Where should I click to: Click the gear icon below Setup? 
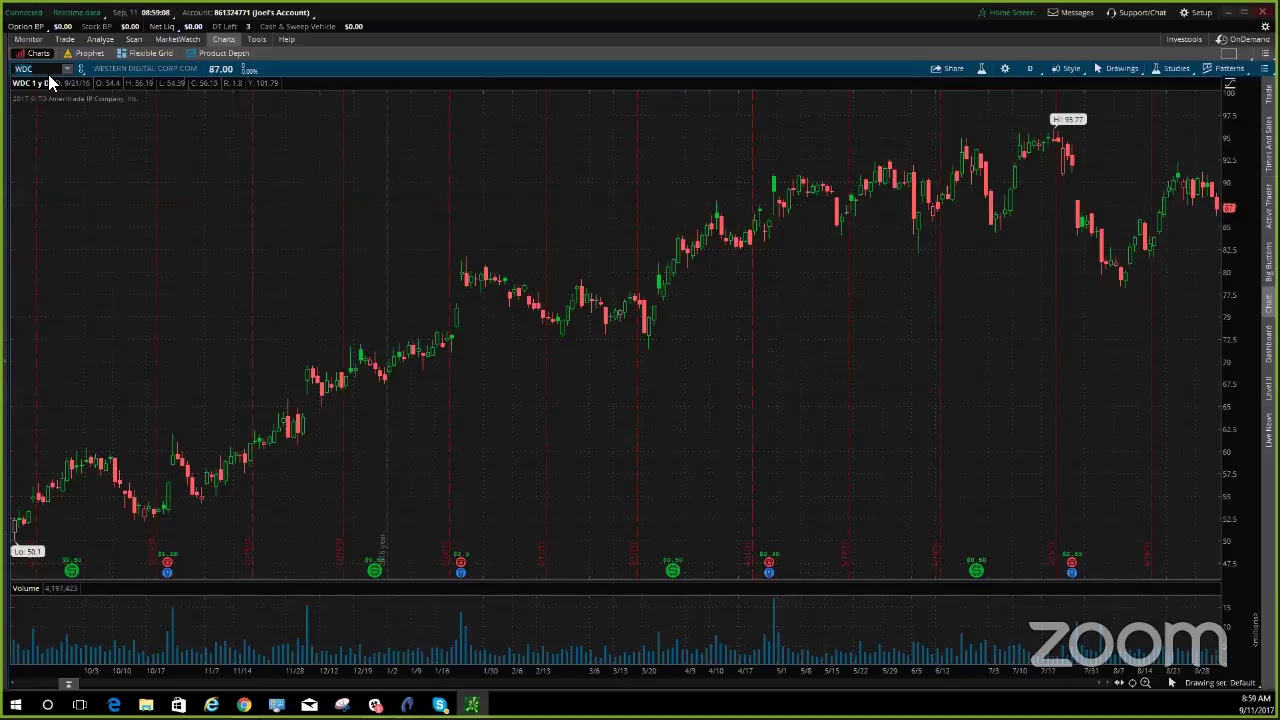tap(1265, 27)
